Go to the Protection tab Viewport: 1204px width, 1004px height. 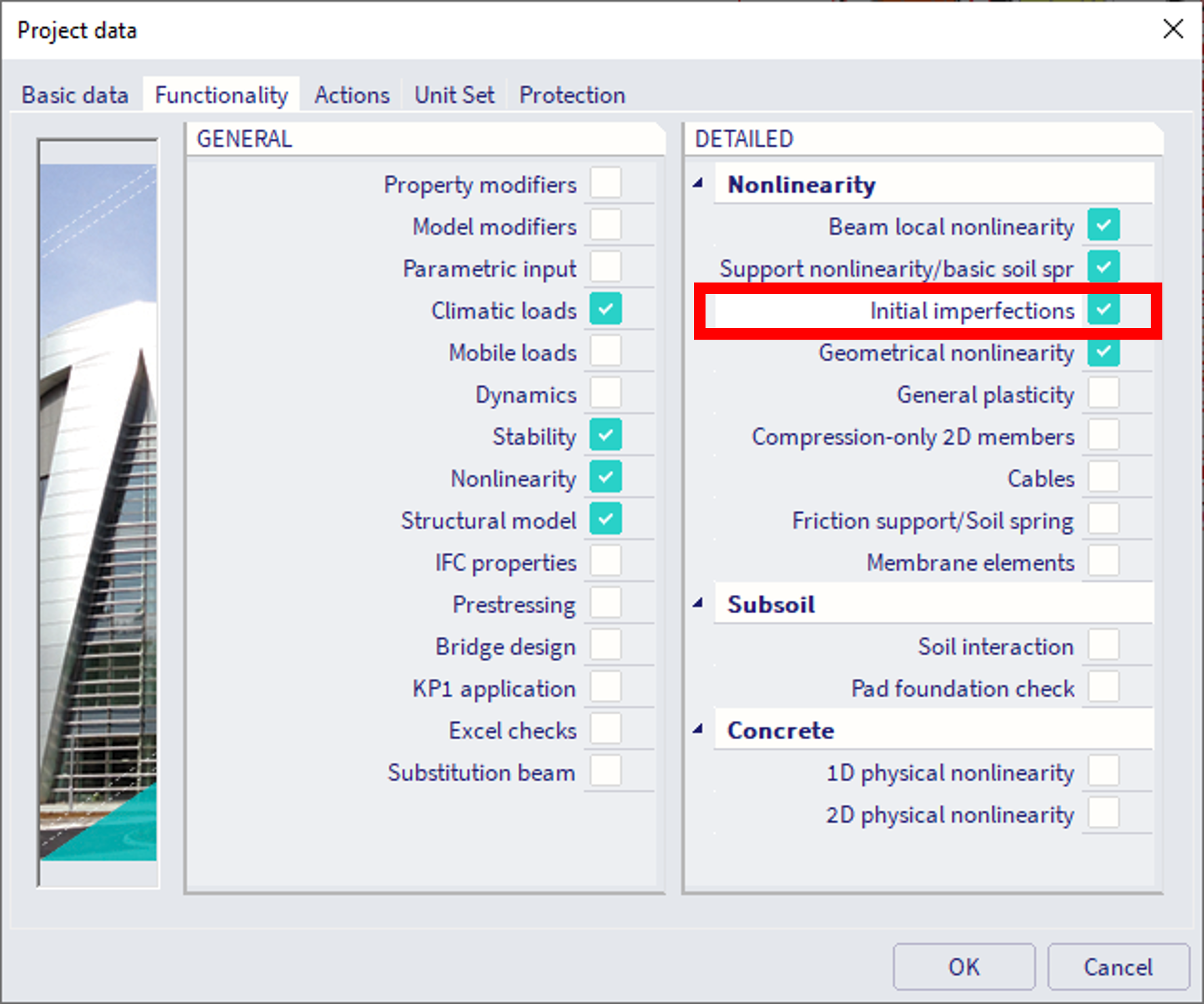click(x=572, y=94)
